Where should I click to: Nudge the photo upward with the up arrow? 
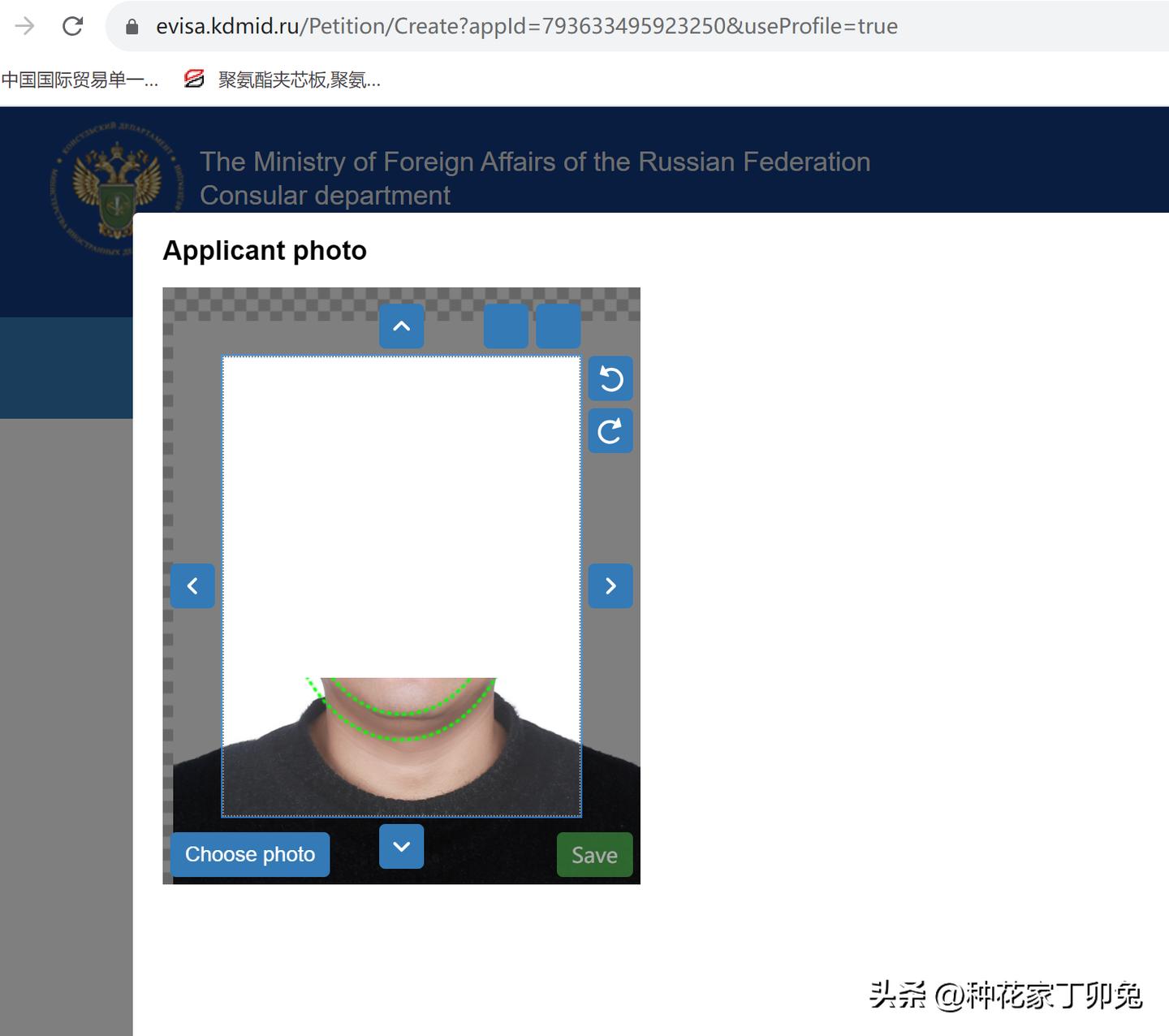point(401,326)
